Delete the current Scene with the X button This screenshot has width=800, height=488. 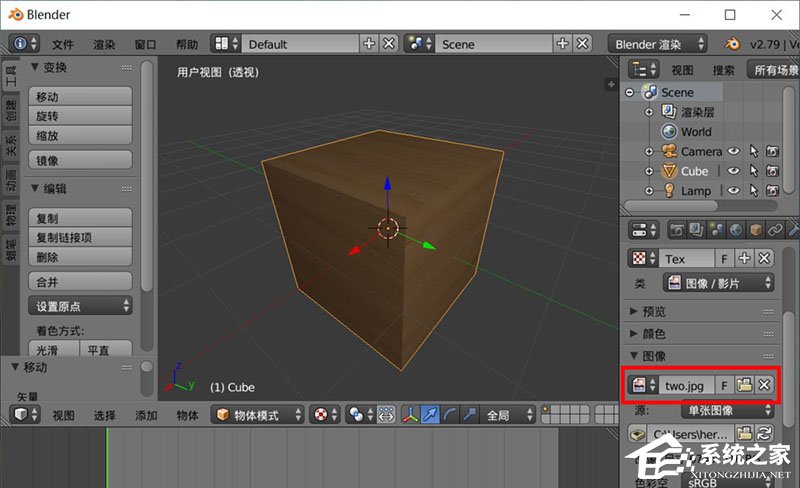582,44
